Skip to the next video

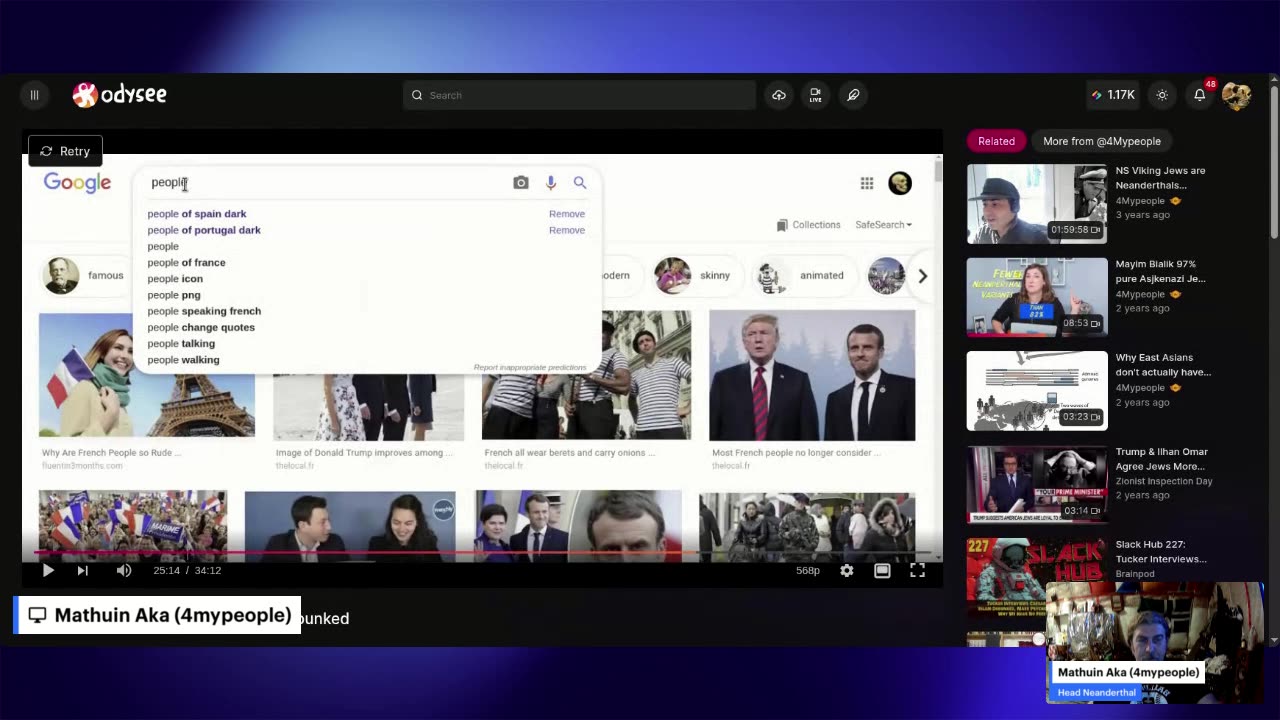pyautogui.click(x=83, y=570)
